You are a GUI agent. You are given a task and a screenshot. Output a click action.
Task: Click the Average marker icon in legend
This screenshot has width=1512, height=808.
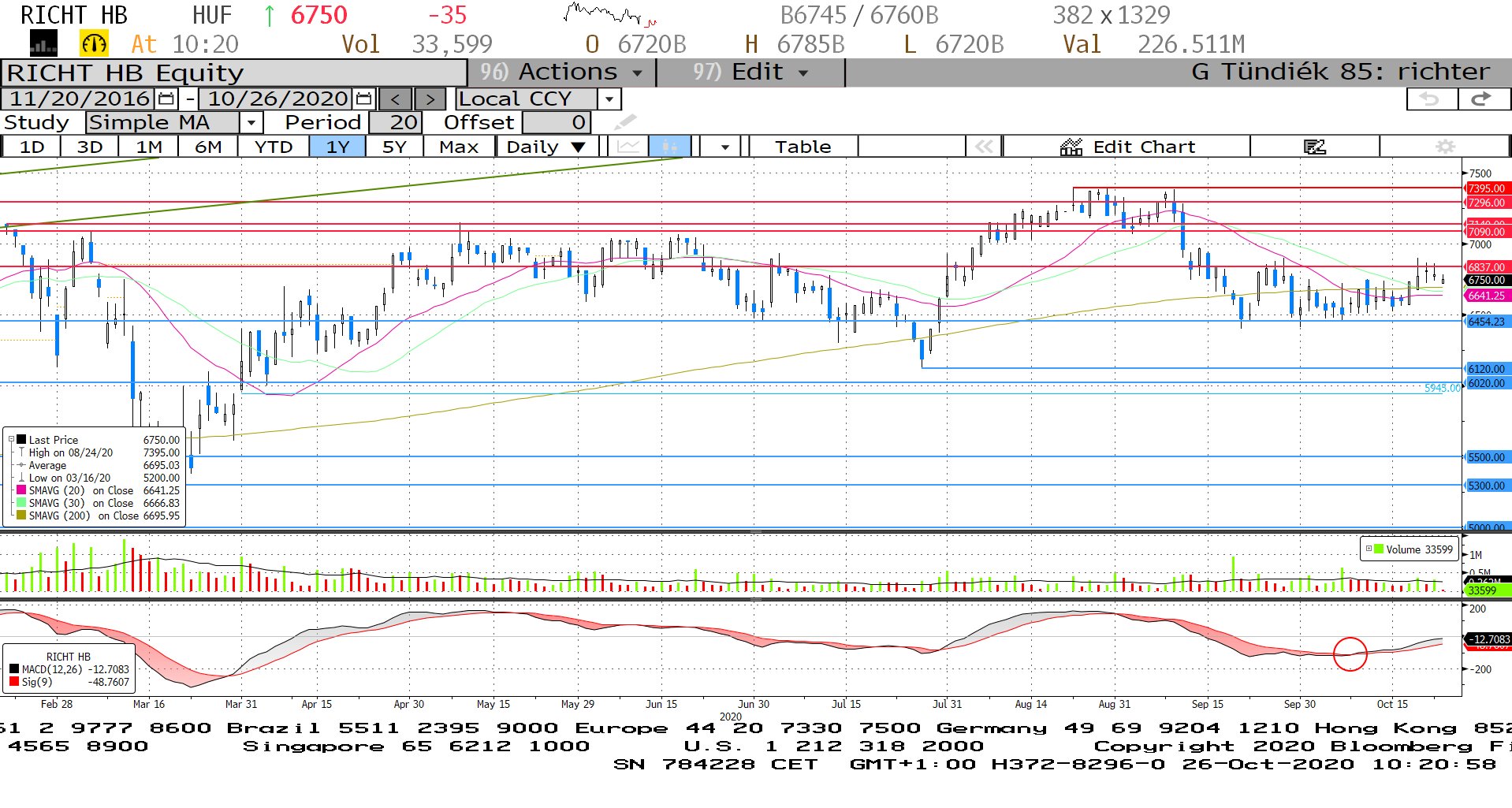[21, 465]
